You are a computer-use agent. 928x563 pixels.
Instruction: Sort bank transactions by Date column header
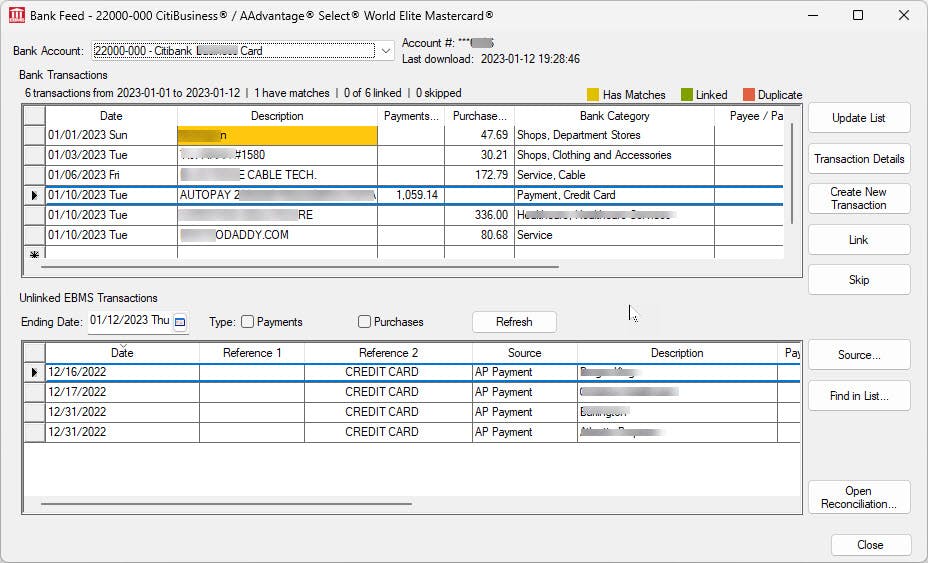click(111, 116)
